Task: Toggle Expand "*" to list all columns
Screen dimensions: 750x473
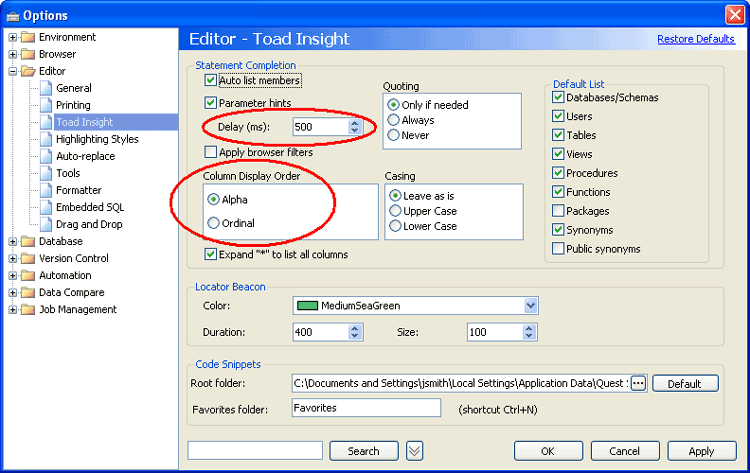Action: click(210, 254)
